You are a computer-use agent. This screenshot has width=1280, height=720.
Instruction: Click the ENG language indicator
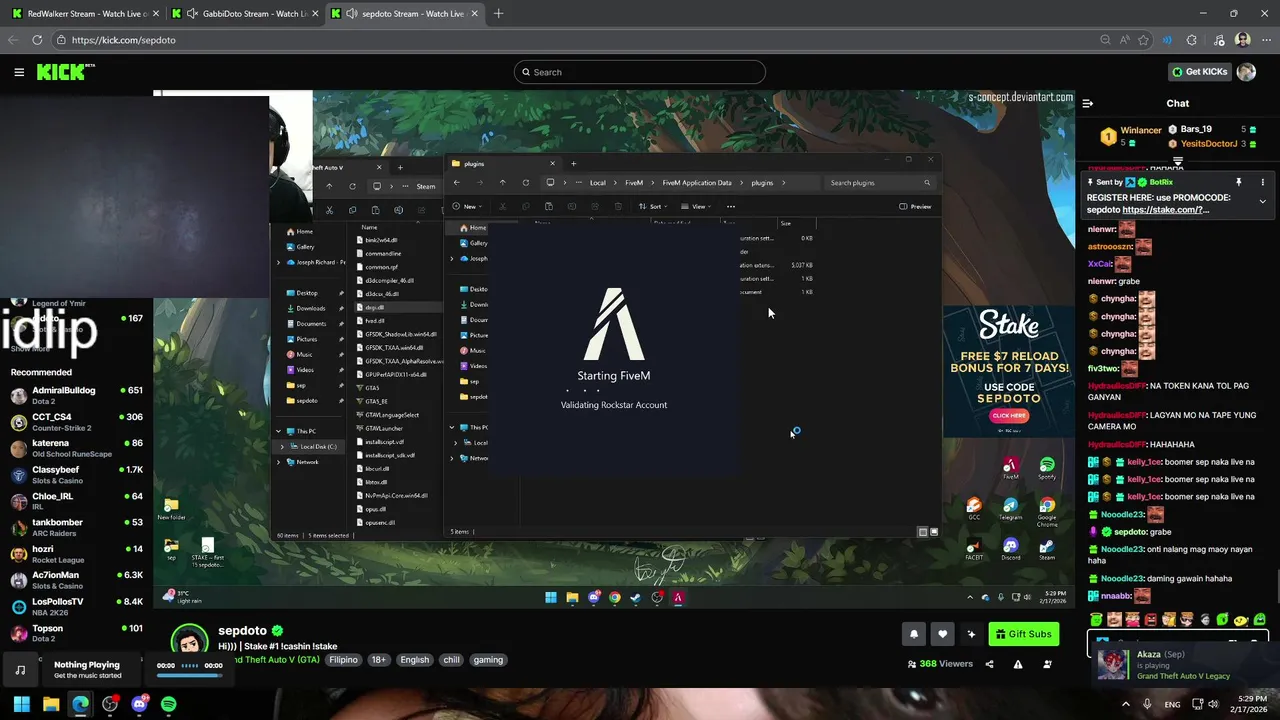tap(1172, 704)
